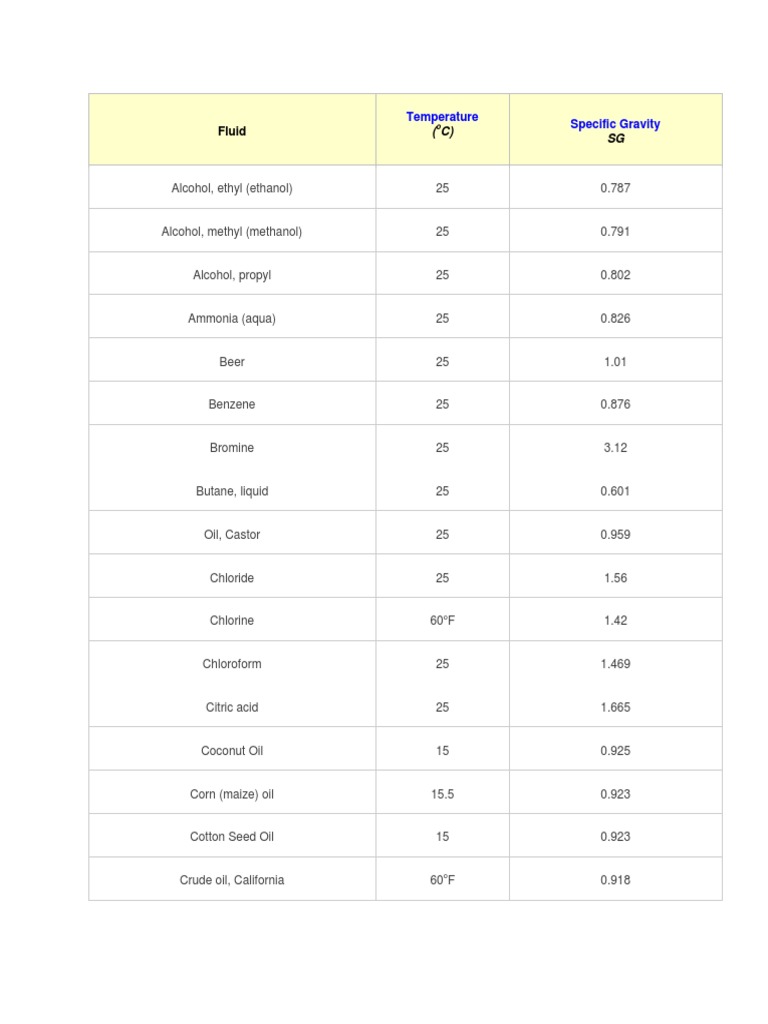Click the Cotton Seed Oil entry
Image resolution: width=768 pixels, height=1024 pixels.
click(232, 837)
